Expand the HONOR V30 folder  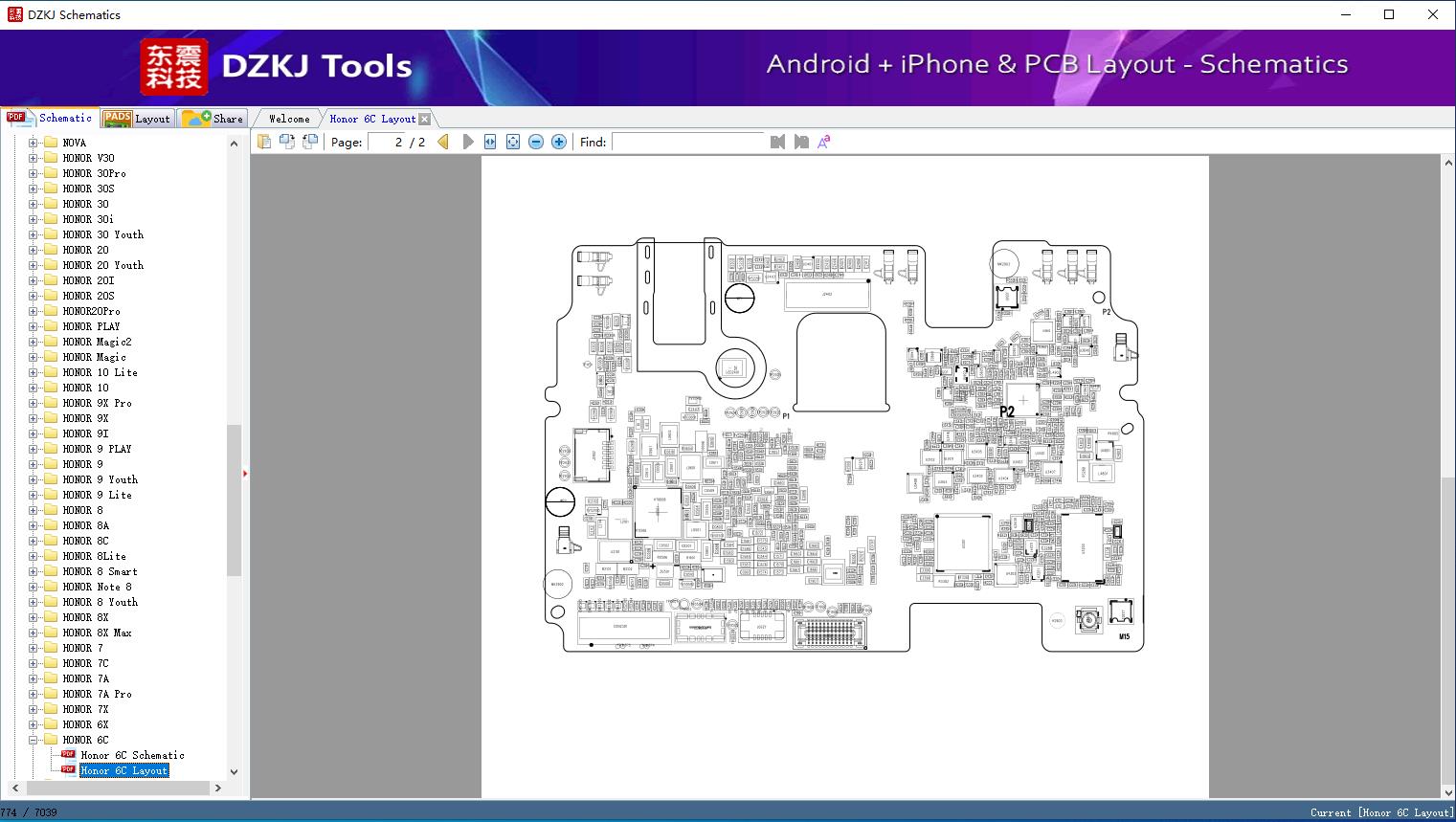click(33, 158)
